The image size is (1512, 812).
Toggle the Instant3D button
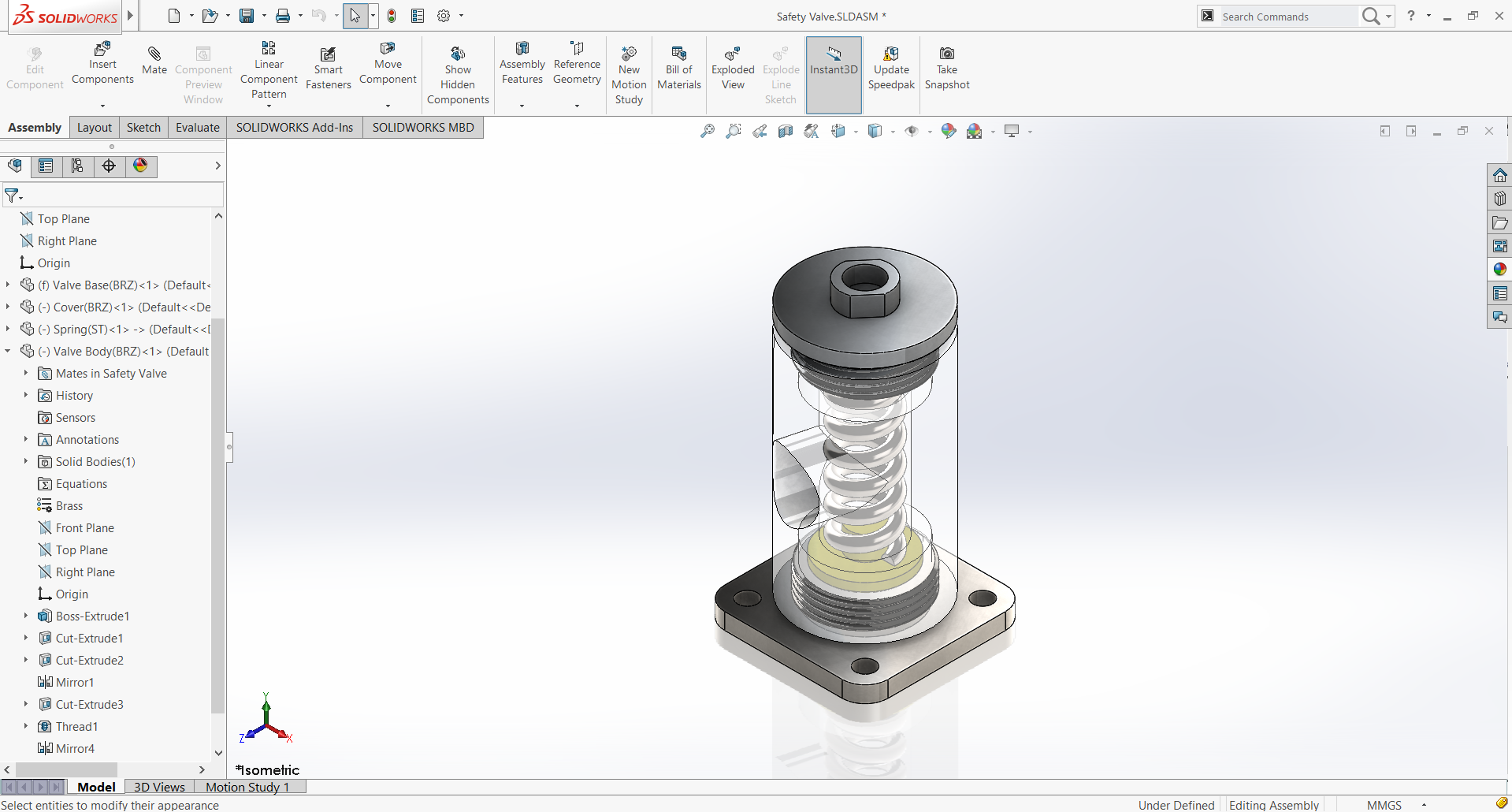(x=834, y=75)
